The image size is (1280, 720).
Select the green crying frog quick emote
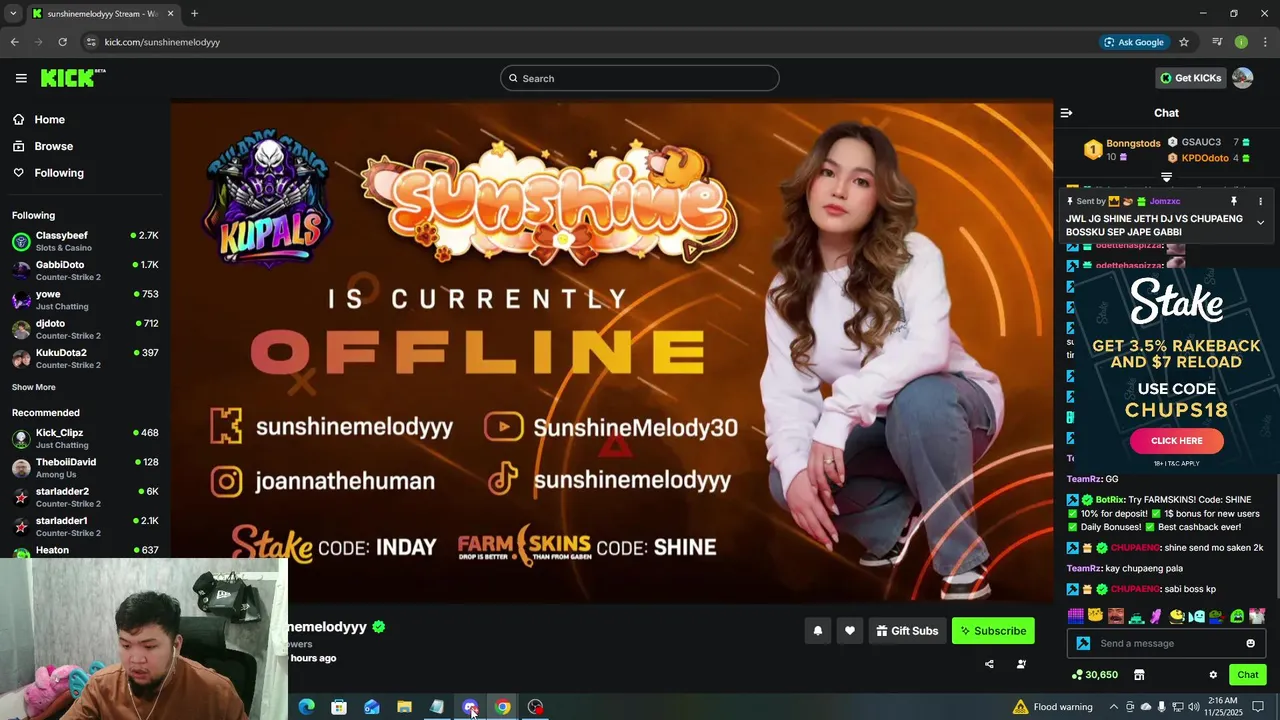pyautogui.click(x=1237, y=615)
